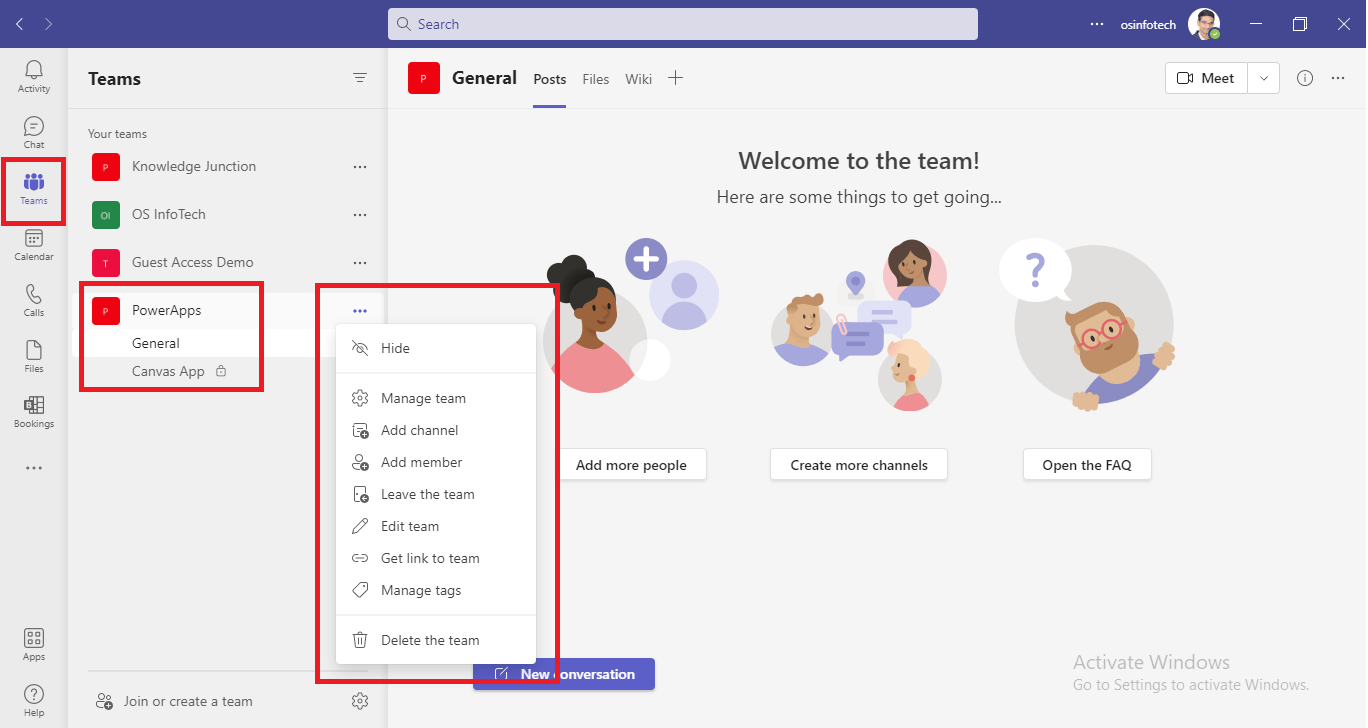Open the Calls section
The image size is (1368, 728).
pos(34,300)
